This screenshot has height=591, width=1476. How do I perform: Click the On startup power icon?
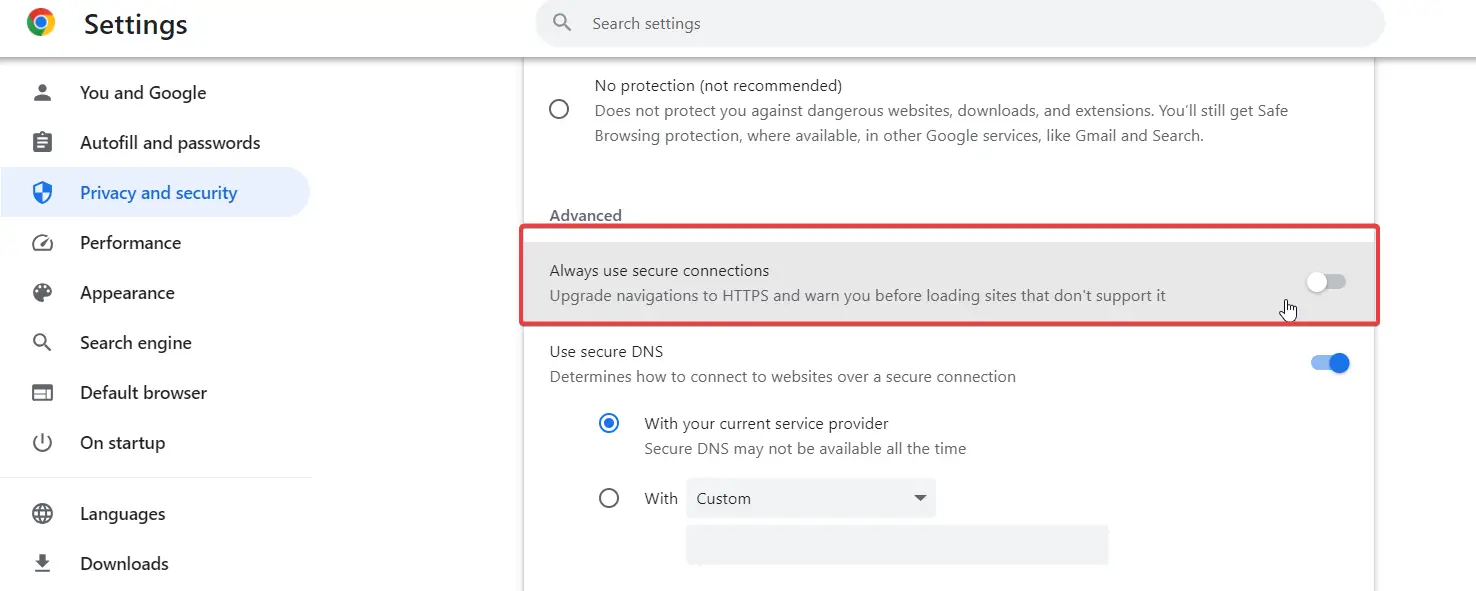coord(42,443)
